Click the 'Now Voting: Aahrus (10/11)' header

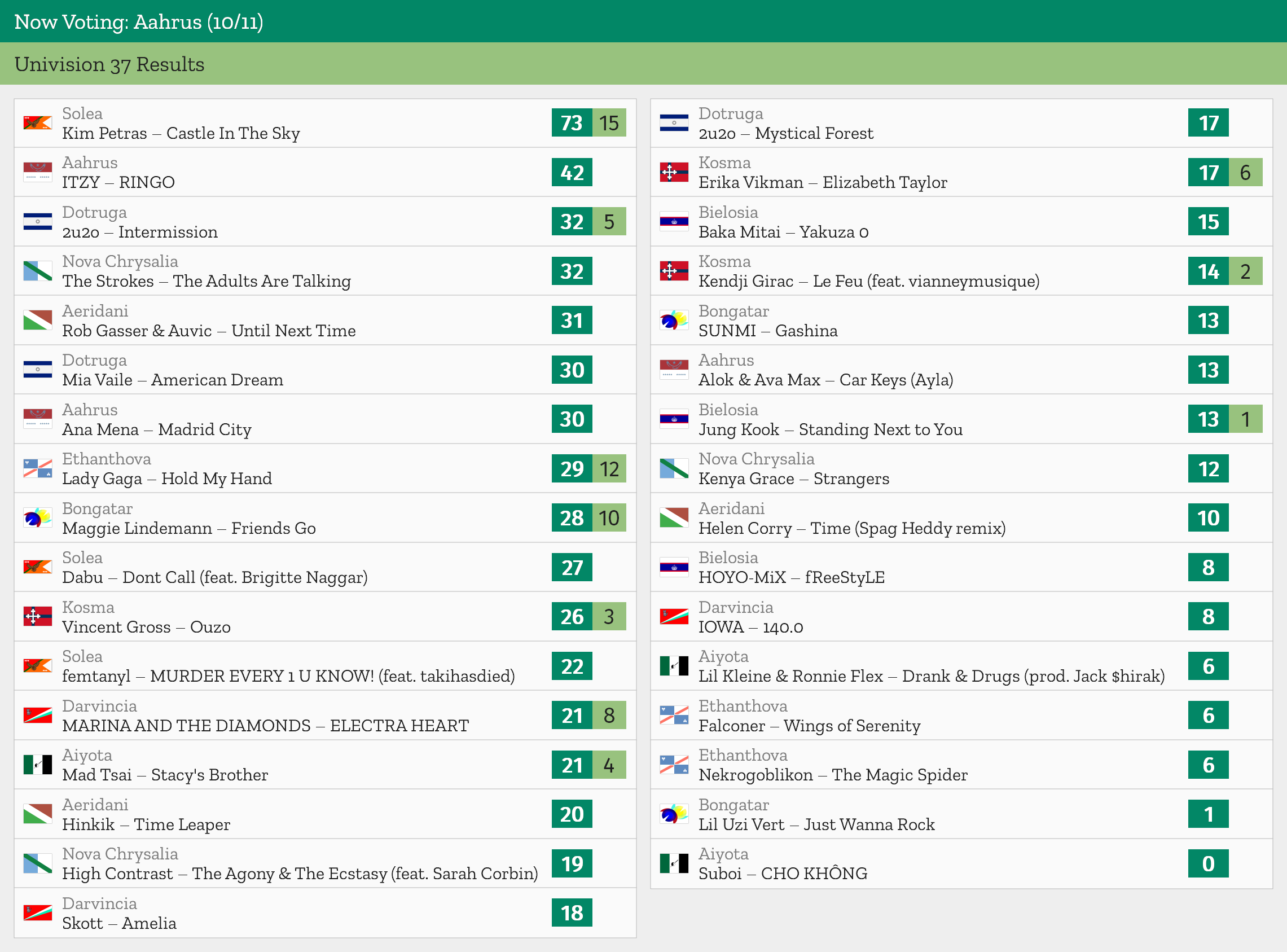tap(139, 22)
